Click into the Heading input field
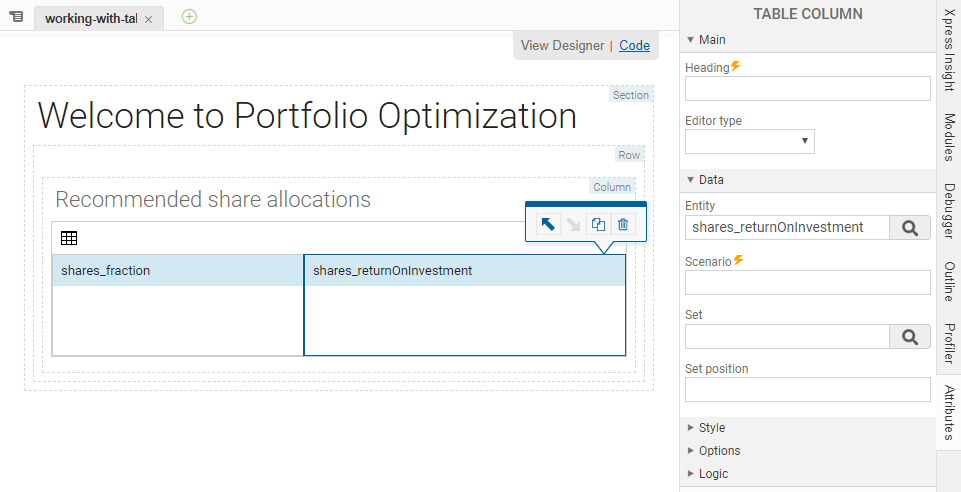Image resolution: width=961 pixels, height=492 pixels. pyautogui.click(x=807, y=88)
